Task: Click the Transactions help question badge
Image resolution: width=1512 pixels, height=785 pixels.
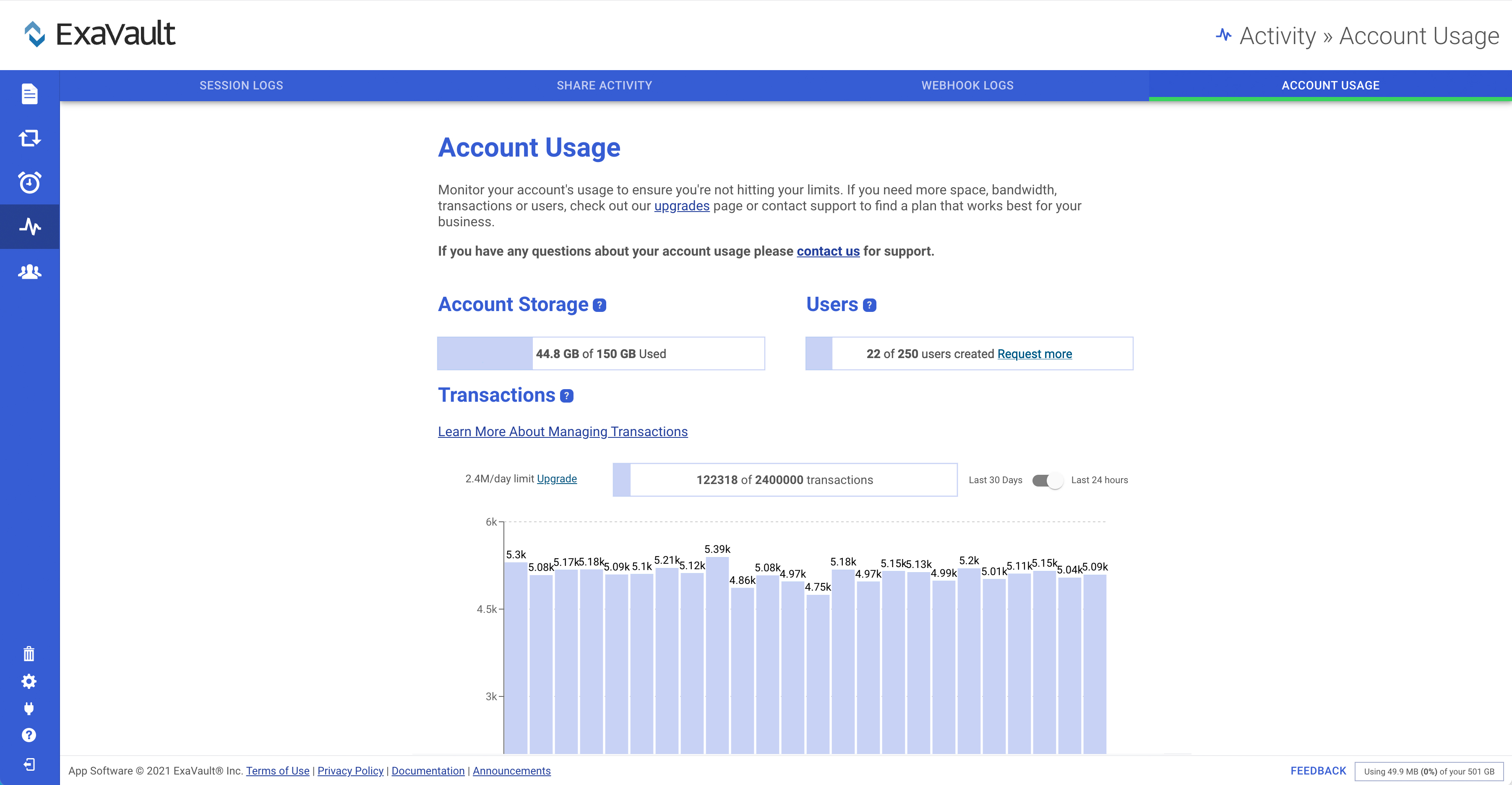Action: pos(566,396)
